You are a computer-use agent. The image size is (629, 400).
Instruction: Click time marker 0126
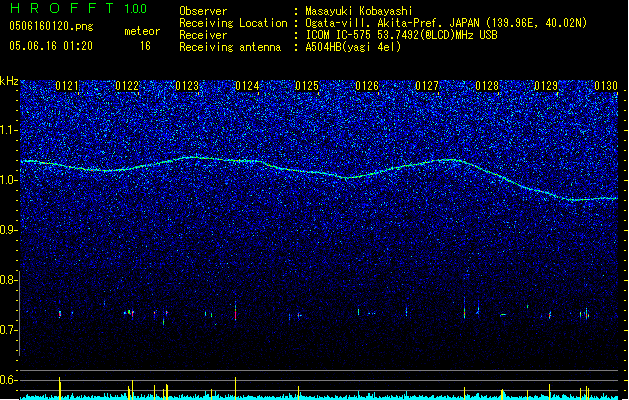367,86
